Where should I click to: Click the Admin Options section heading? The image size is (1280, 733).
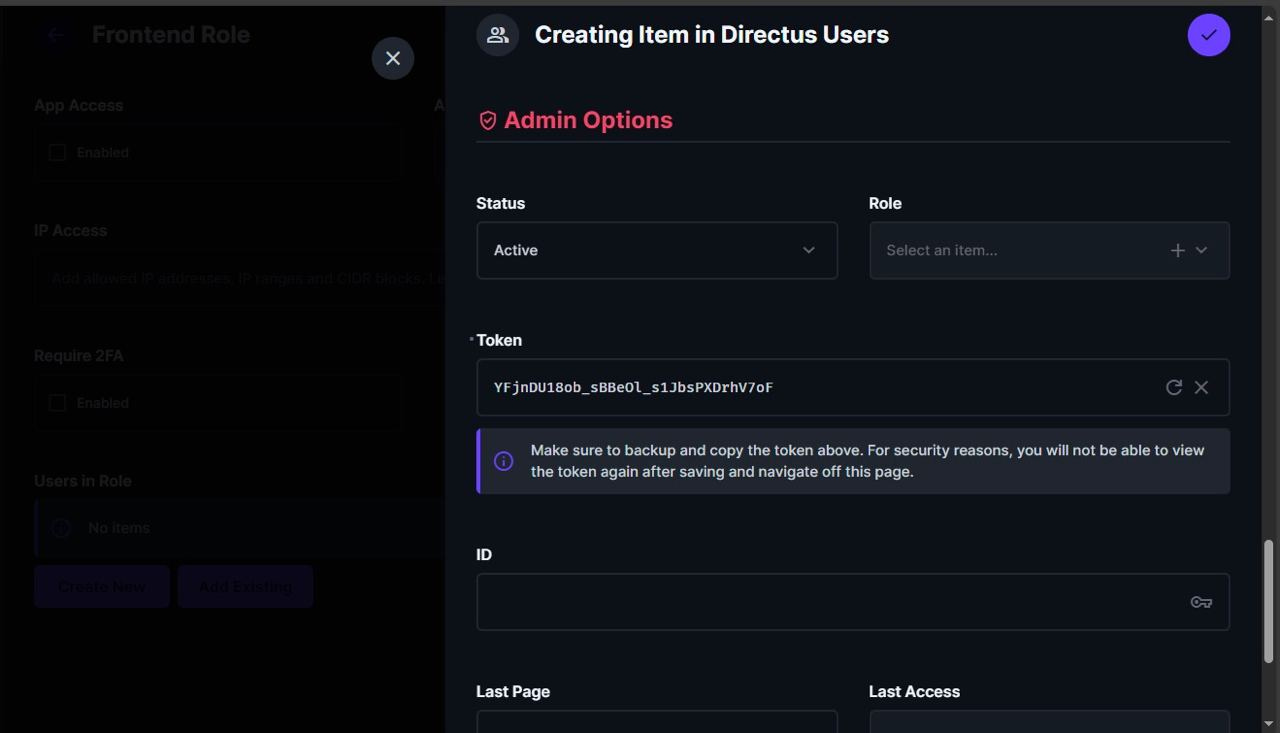pos(588,119)
